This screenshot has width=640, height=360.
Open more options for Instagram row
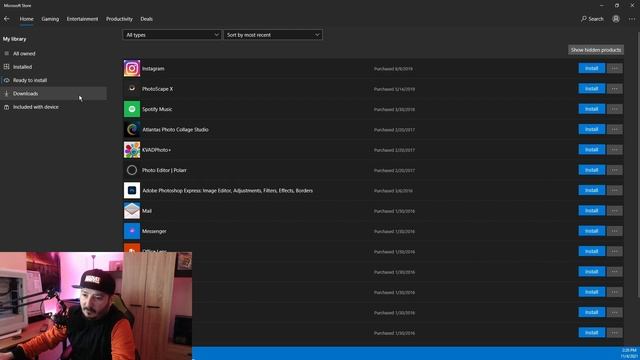(x=615, y=68)
